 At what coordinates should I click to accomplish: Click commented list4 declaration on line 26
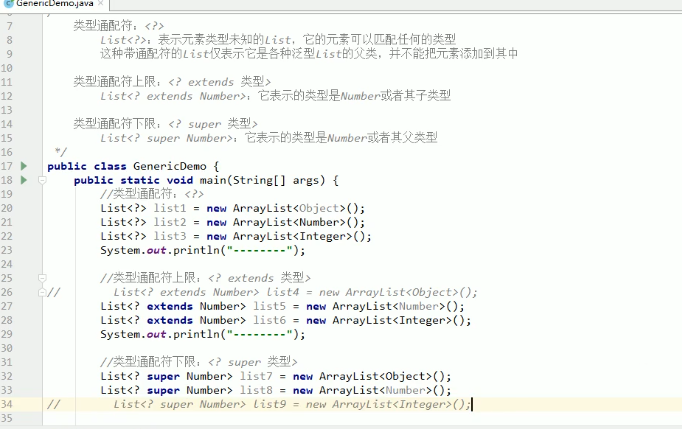tap(295, 292)
